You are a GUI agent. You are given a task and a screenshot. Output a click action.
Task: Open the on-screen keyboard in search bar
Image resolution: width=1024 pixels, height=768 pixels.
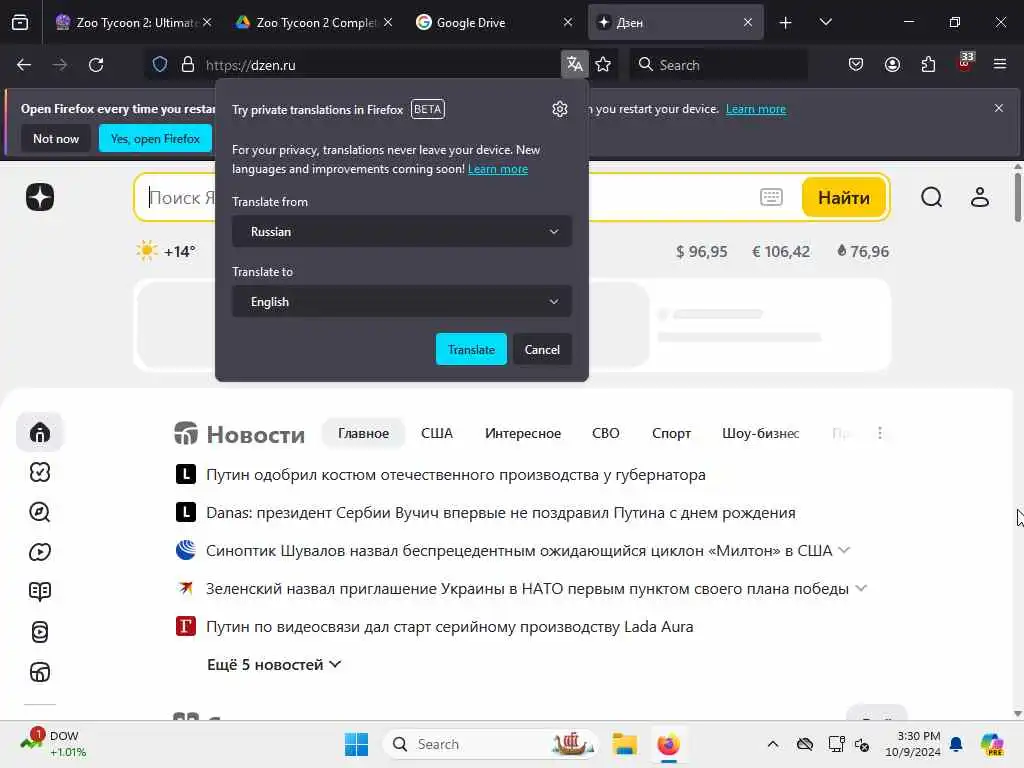click(771, 197)
